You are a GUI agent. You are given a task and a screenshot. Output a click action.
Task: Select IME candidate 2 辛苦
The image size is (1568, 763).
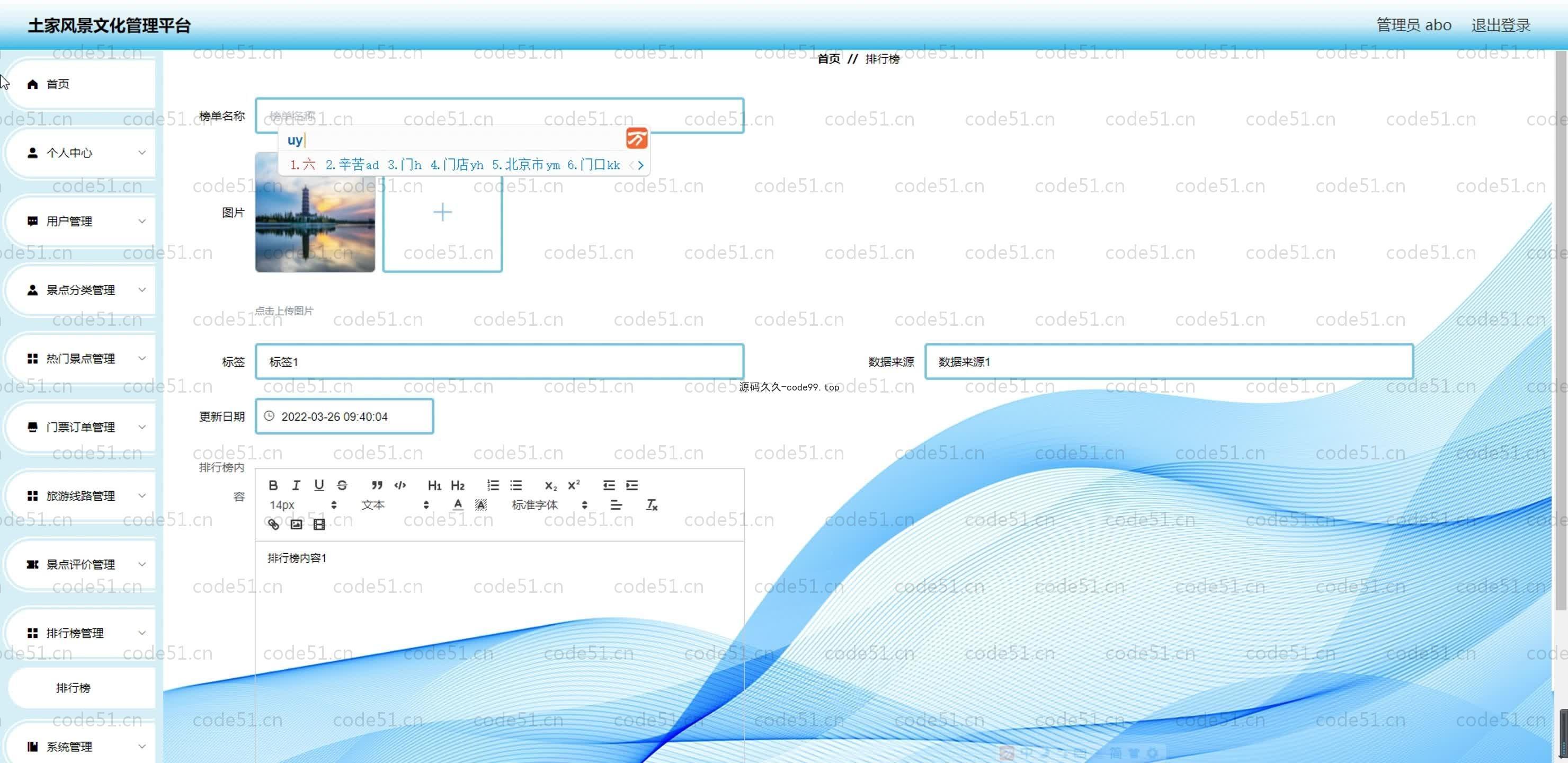pos(352,164)
